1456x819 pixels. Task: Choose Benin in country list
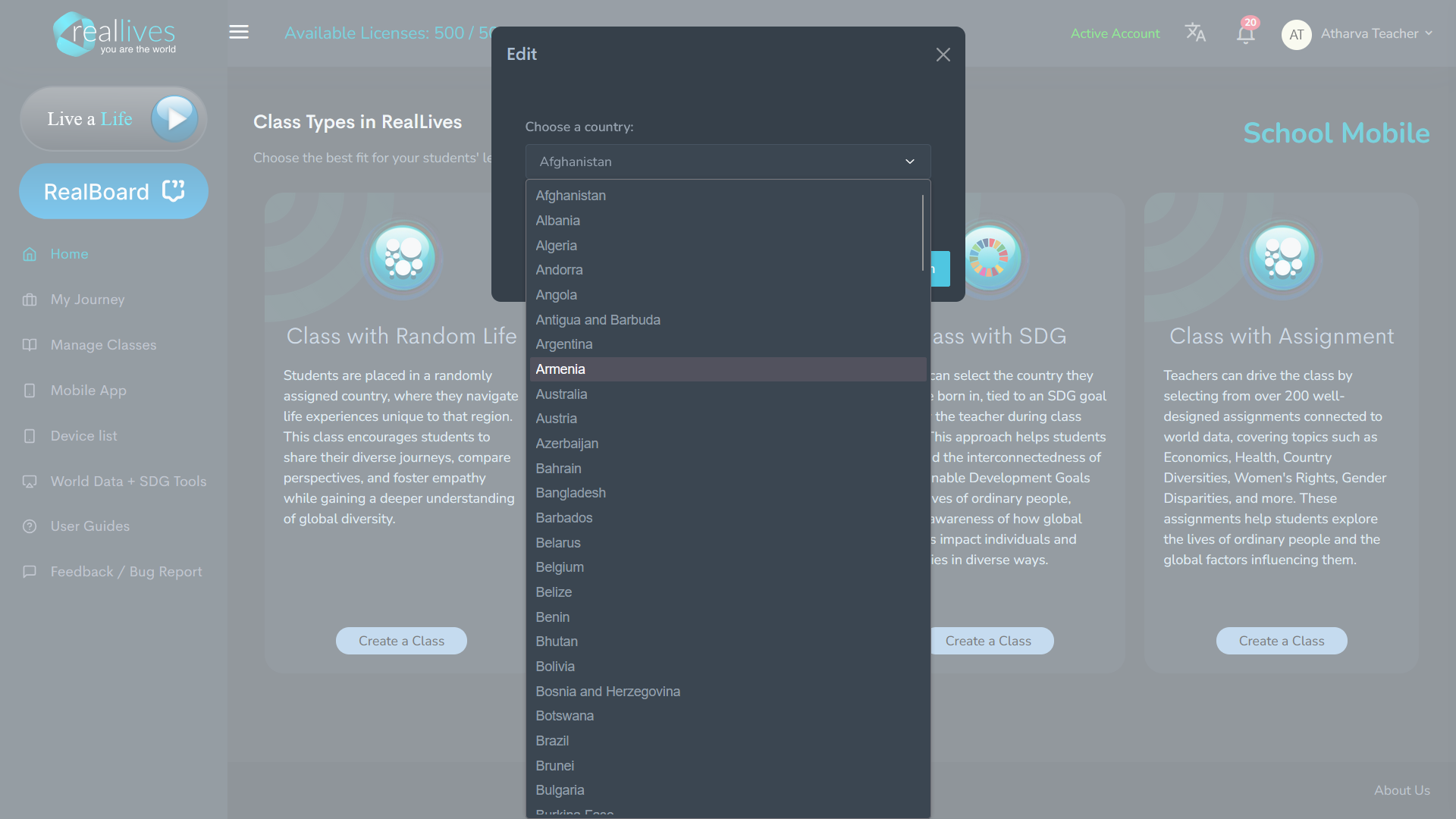click(728, 617)
